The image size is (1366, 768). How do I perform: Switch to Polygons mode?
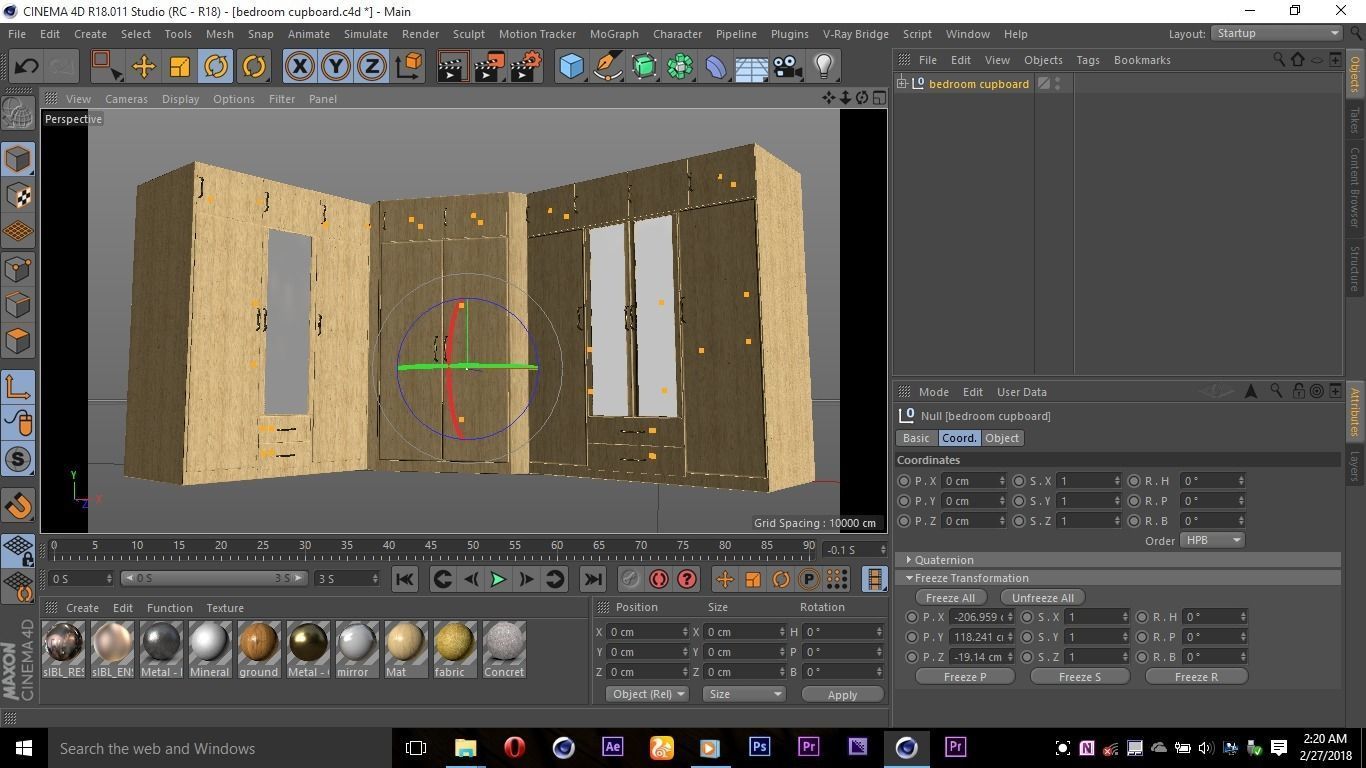point(18,341)
